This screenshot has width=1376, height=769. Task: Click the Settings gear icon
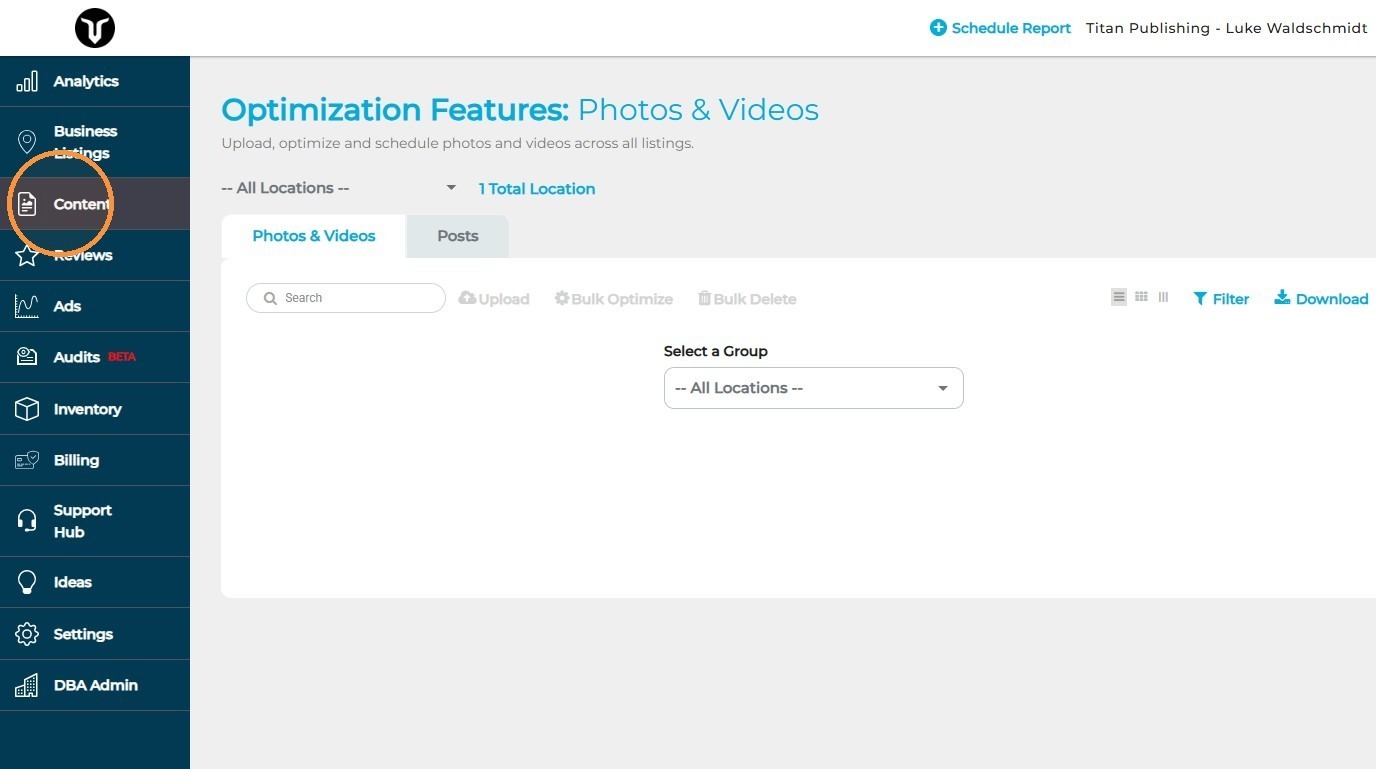point(27,634)
